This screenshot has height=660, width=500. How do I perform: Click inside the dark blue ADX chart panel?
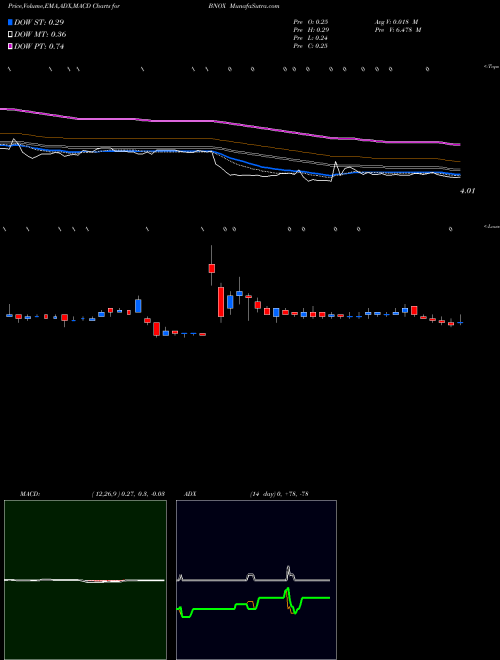[256, 580]
